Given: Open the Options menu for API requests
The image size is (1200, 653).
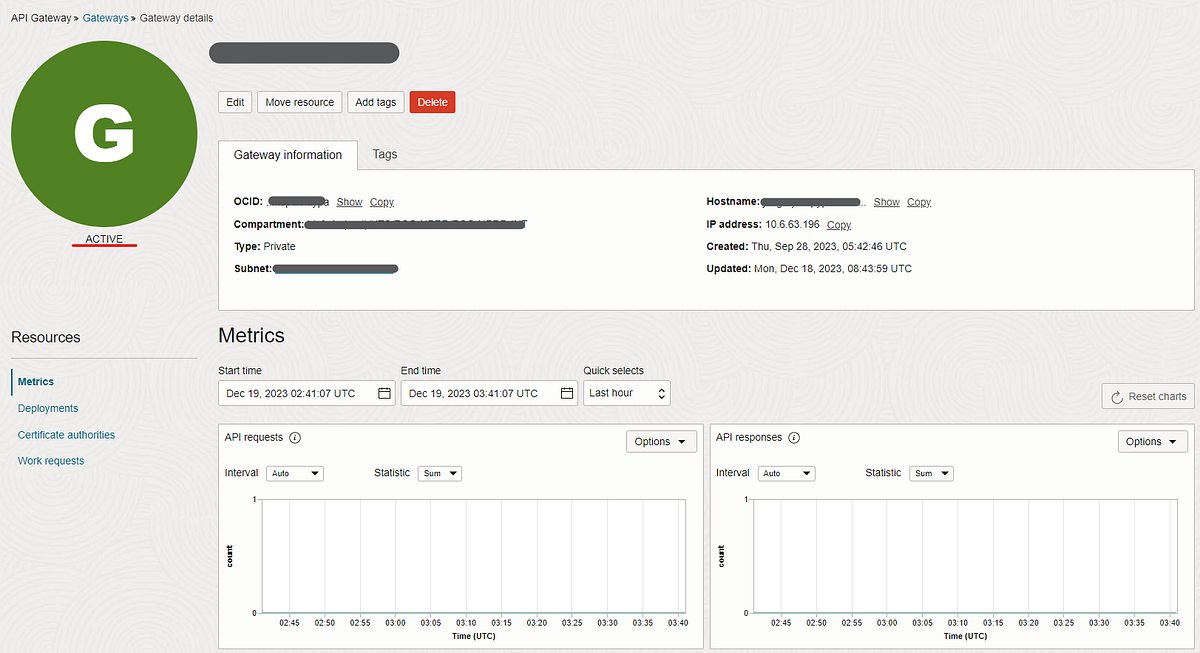Looking at the screenshot, I should pyautogui.click(x=661, y=441).
